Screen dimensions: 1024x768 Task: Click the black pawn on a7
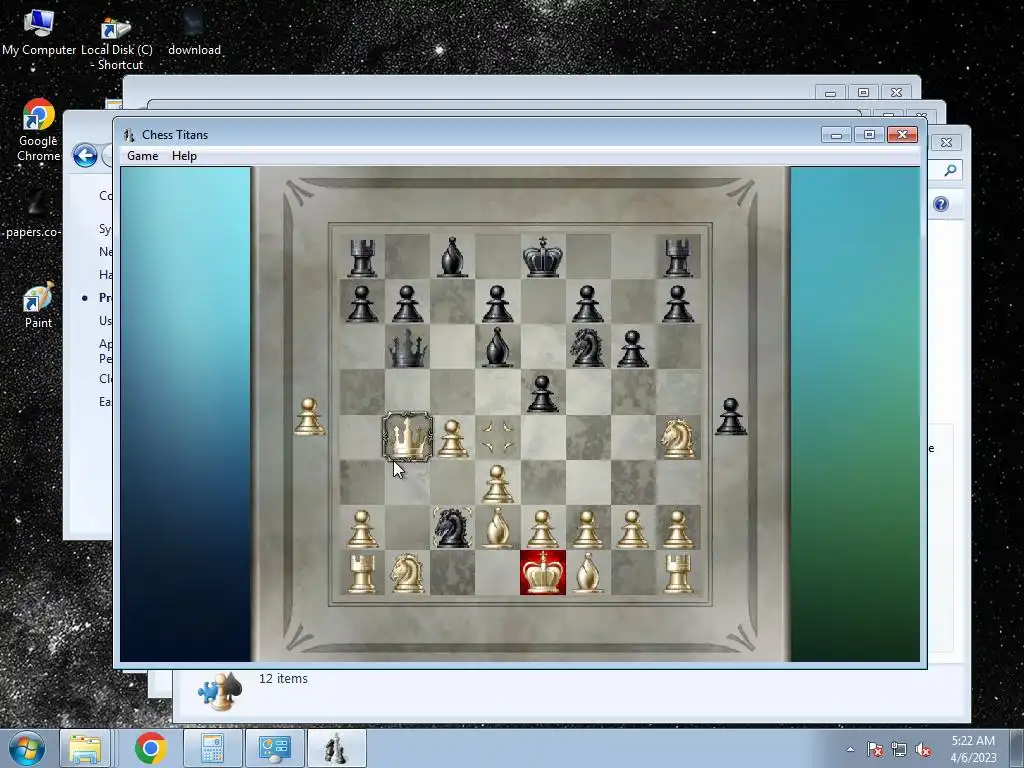362,303
